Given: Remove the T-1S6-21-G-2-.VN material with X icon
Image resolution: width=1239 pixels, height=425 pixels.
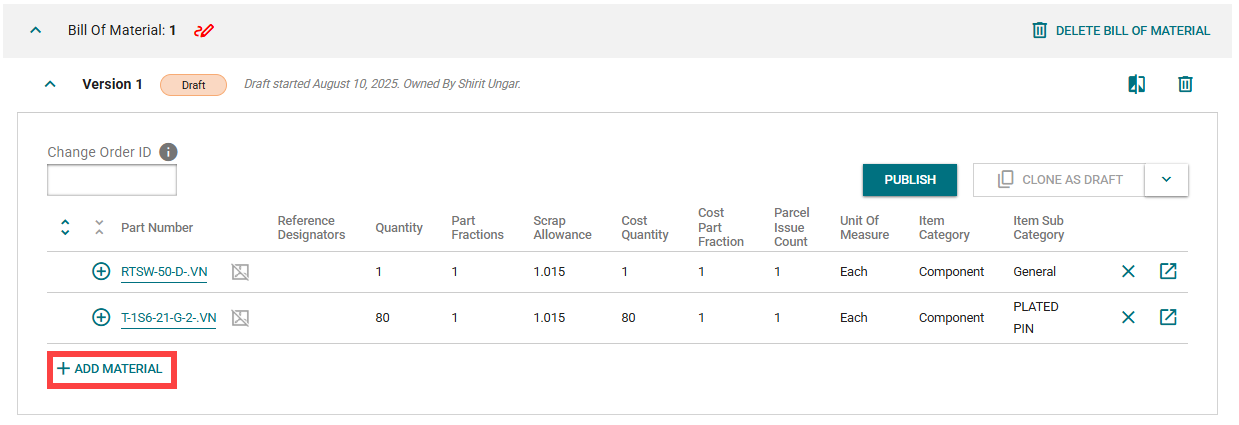Looking at the screenshot, I should 1128,317.
